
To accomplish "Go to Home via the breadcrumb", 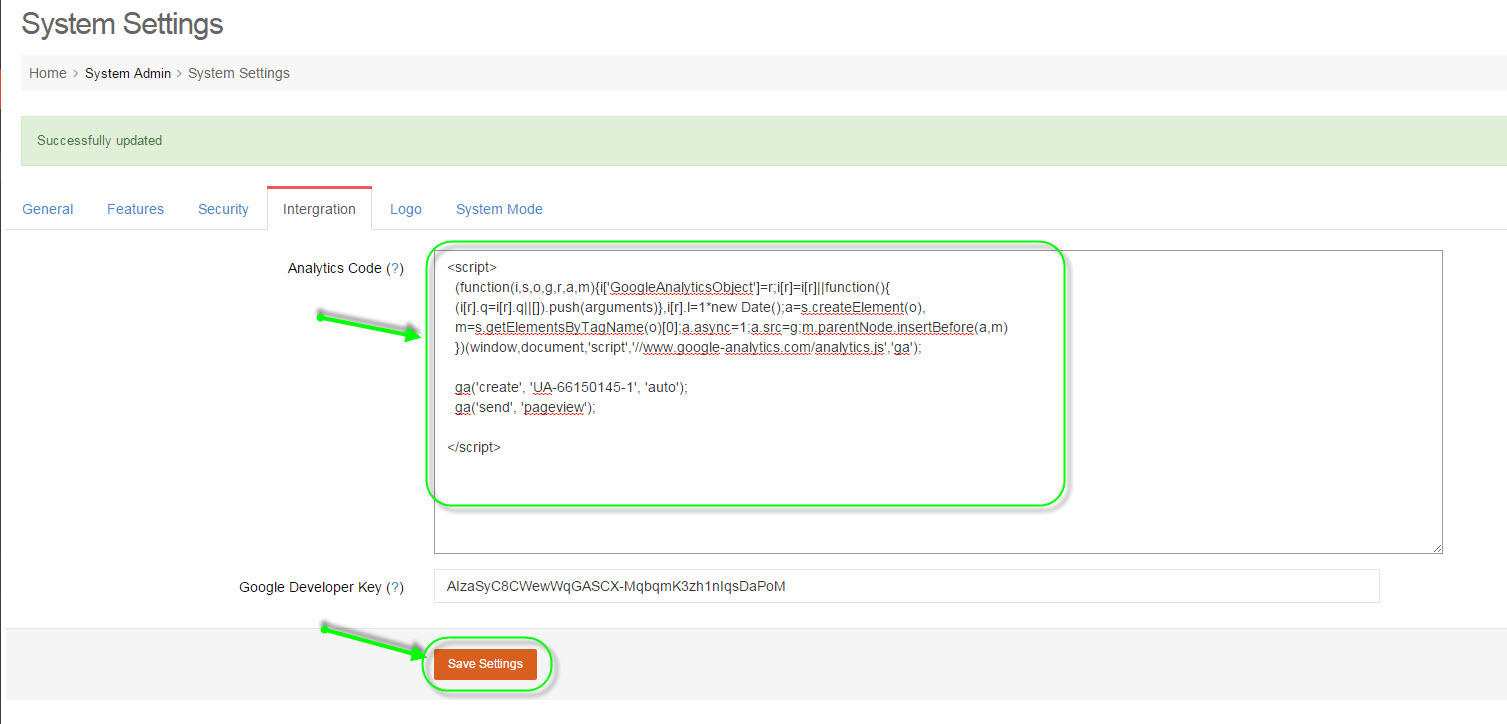I will (x=47, y=73).
